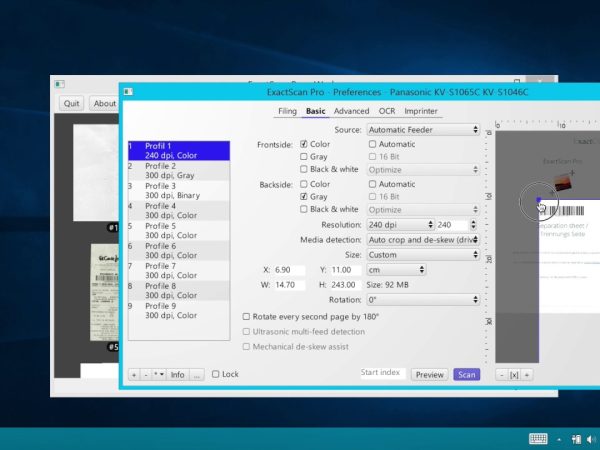The height and width of the screenshot is (450, 600).
Task: Click the Preferences window title icon
Action: (x=128, y=91)
